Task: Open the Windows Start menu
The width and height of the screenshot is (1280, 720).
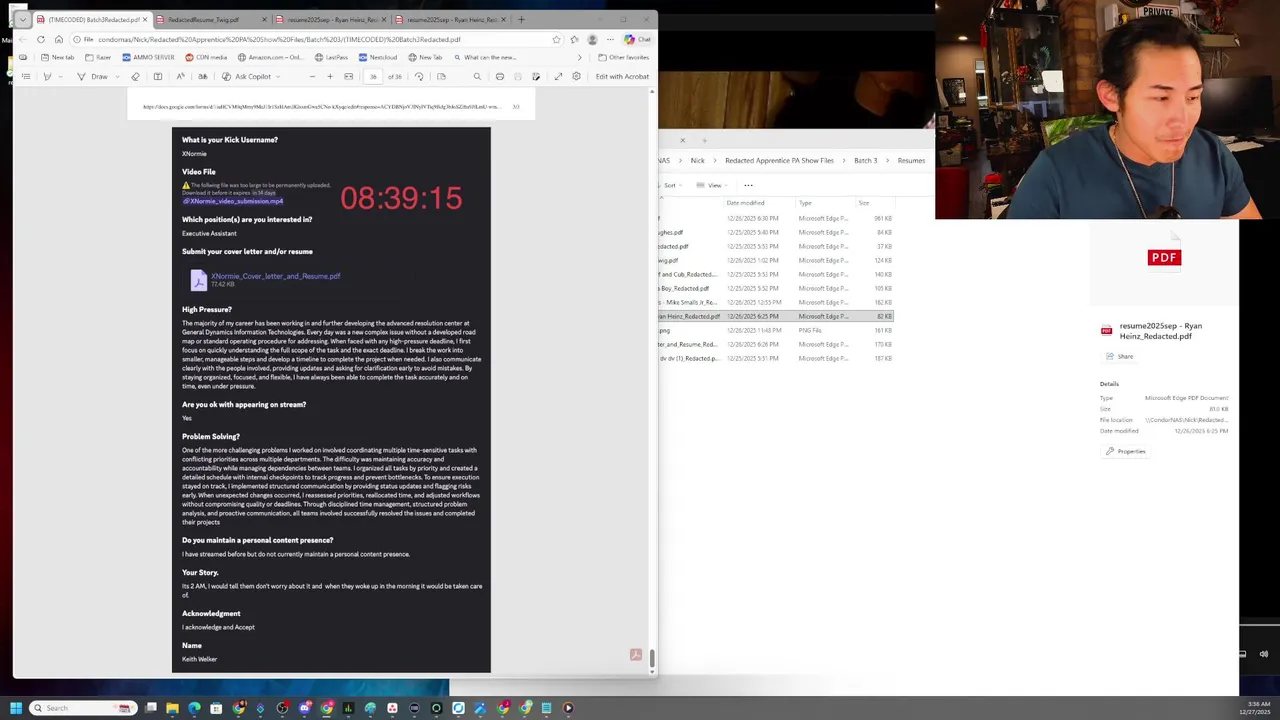Action: click(15, 708)
